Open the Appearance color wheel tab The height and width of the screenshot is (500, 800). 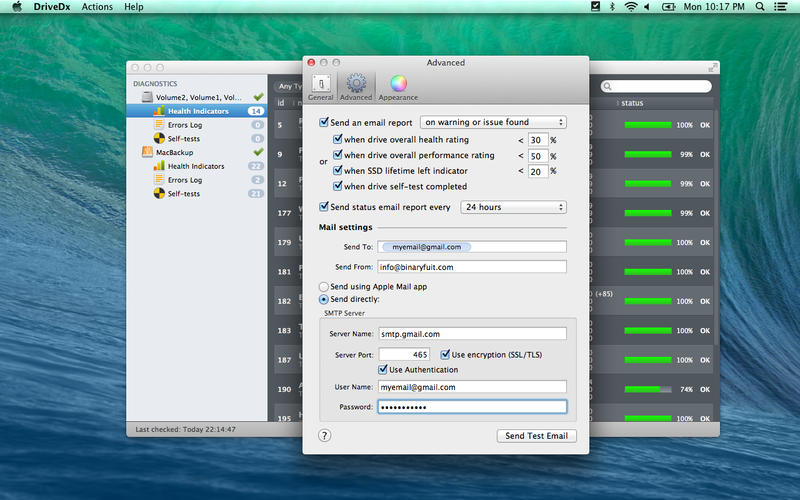coord(398,87)
